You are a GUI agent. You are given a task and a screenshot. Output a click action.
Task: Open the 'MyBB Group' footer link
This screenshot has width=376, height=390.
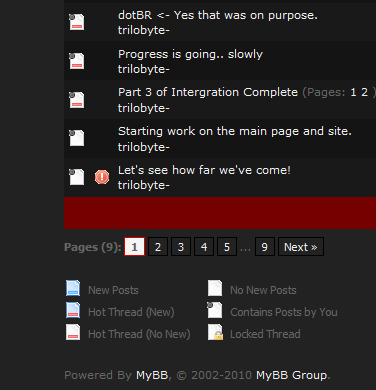[x=292, y=375]
